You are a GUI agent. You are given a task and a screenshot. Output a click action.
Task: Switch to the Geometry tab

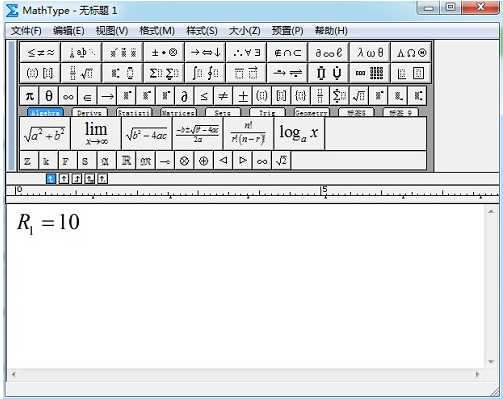(311, 112)
